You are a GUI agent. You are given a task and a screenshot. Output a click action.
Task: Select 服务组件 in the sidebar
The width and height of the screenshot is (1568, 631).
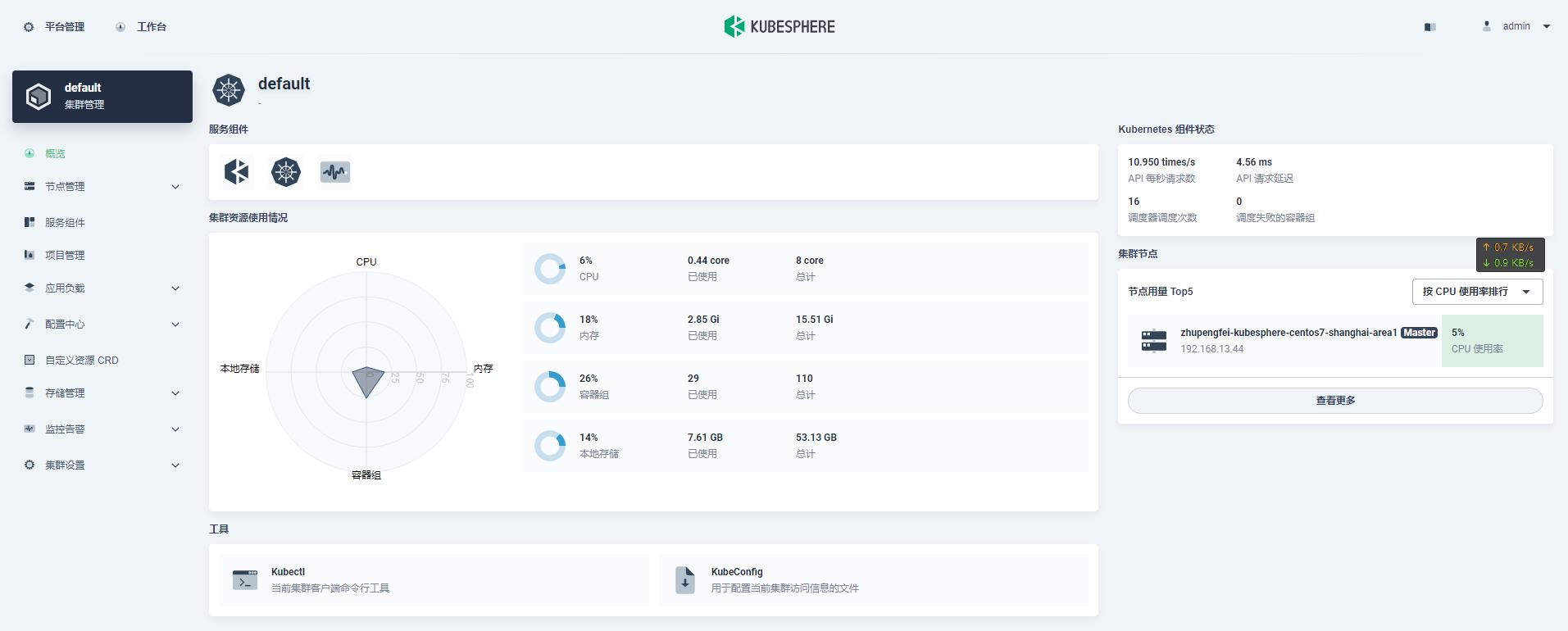[65, 223]
